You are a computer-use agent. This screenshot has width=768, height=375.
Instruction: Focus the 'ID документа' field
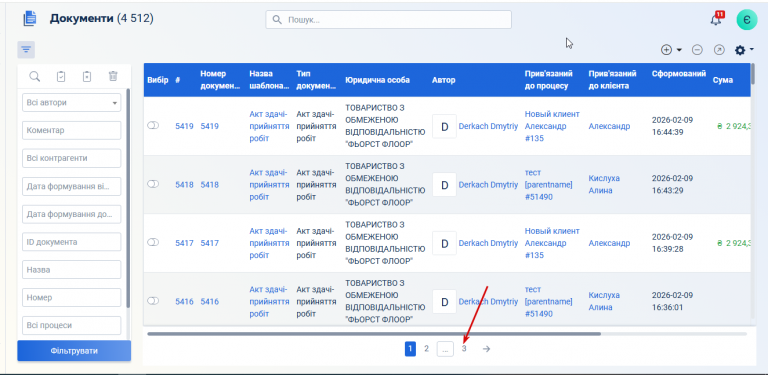tap(72, 242)
